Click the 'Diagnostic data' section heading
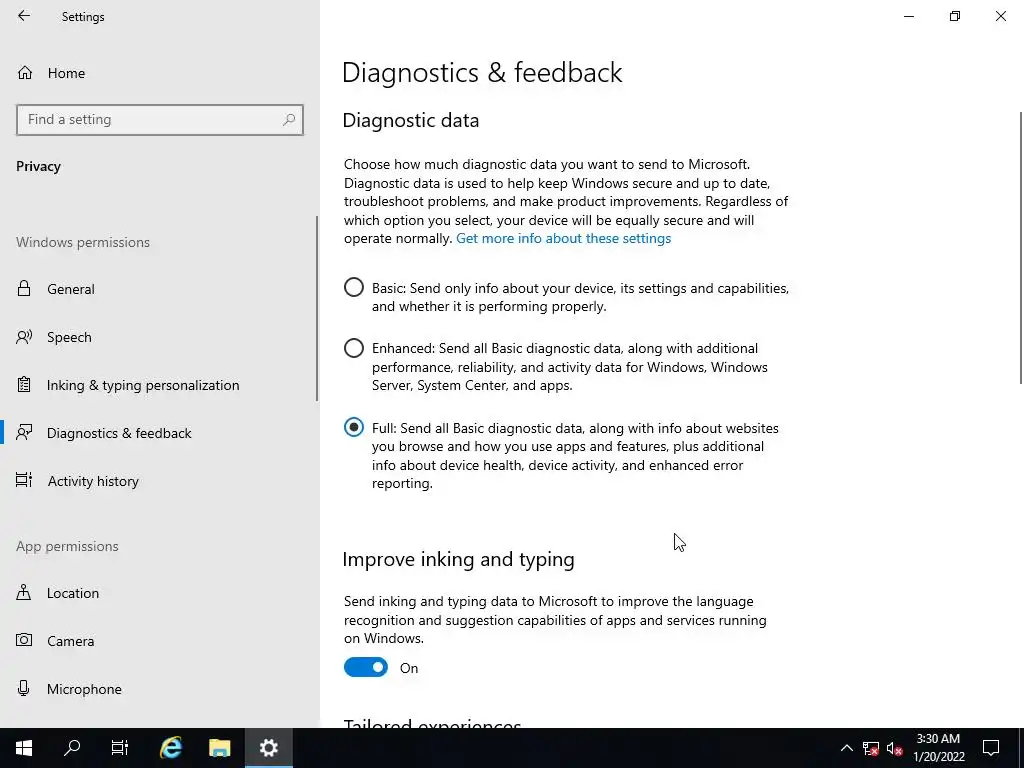 coord(411,120)
